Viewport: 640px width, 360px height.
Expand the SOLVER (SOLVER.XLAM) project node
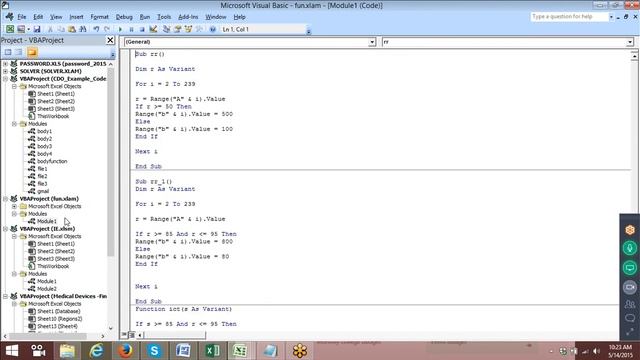[5, 71]
